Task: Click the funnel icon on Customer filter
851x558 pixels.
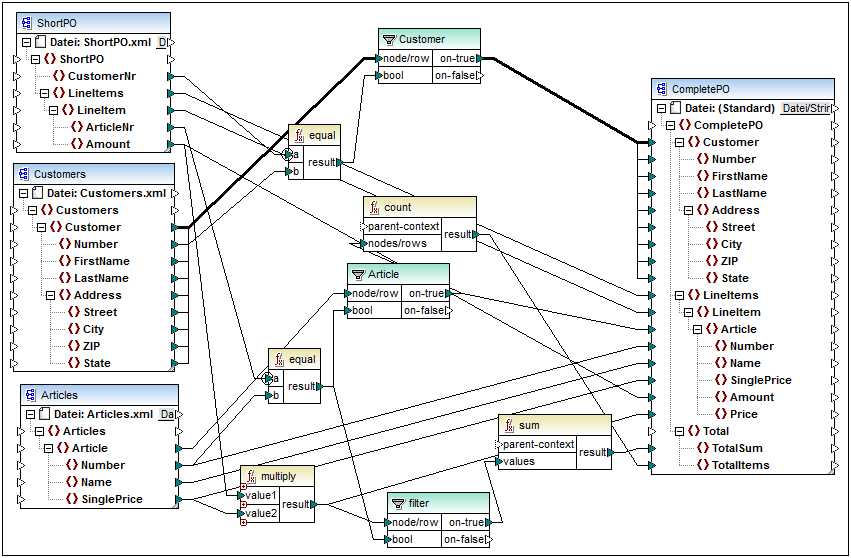Action: tap(389, 40)
